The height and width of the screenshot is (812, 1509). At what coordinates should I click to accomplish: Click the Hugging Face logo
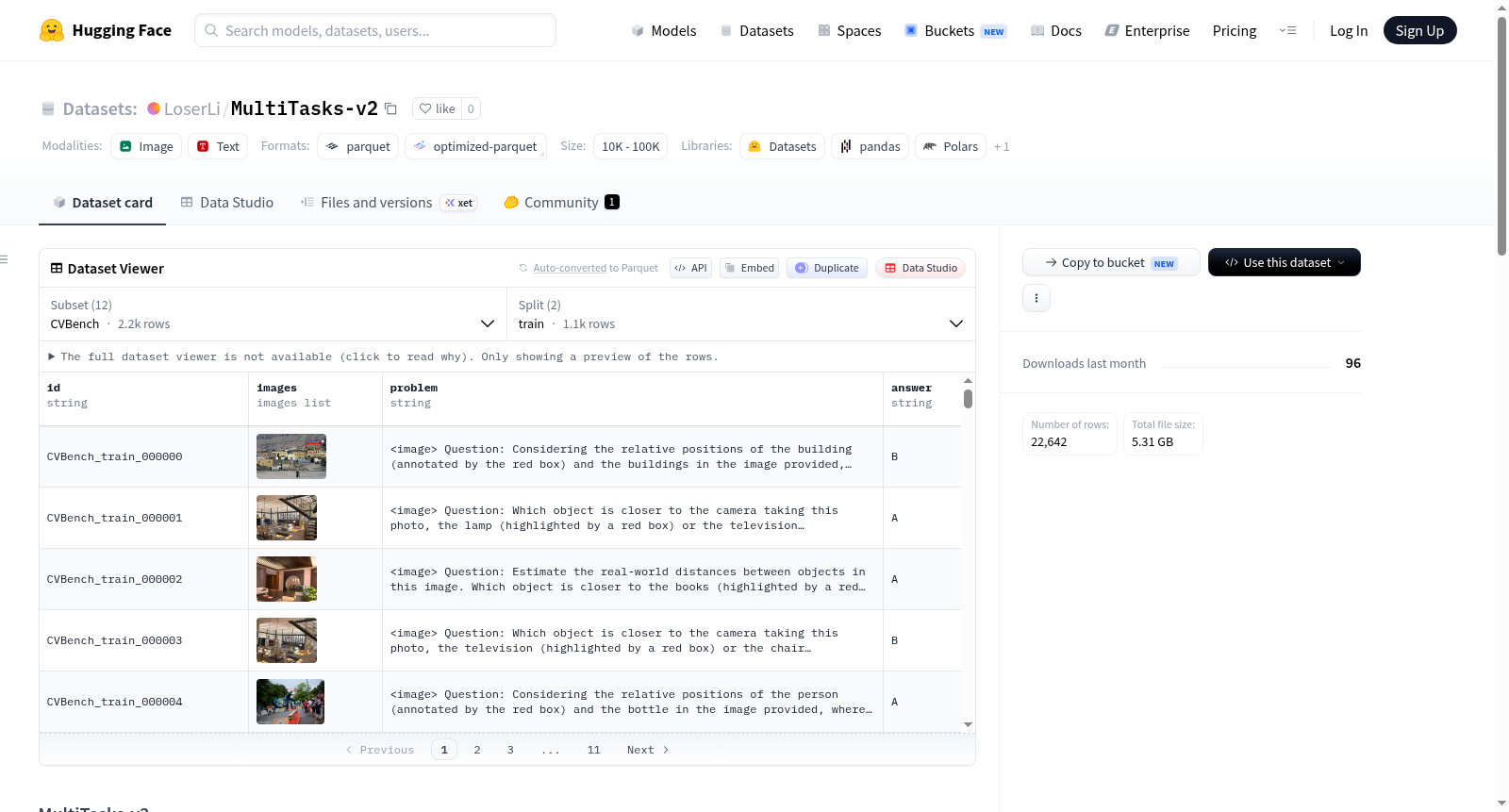click(x=106, y=30)
